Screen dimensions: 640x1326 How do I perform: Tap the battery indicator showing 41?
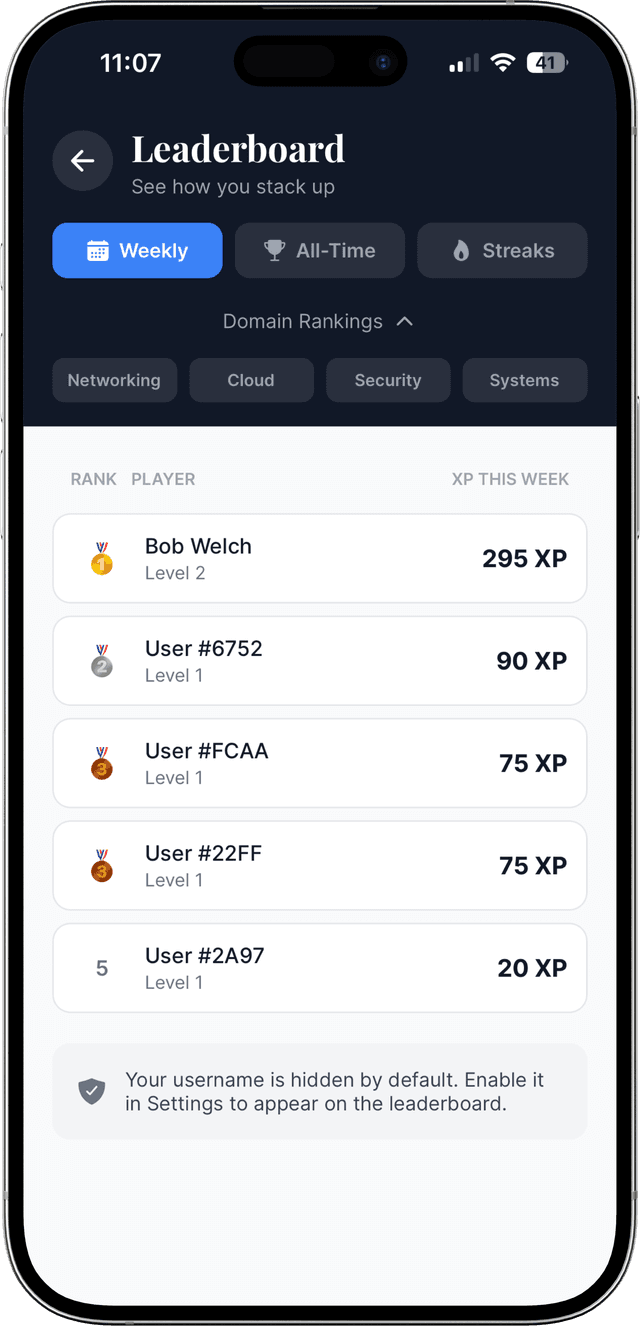(546, 62)
